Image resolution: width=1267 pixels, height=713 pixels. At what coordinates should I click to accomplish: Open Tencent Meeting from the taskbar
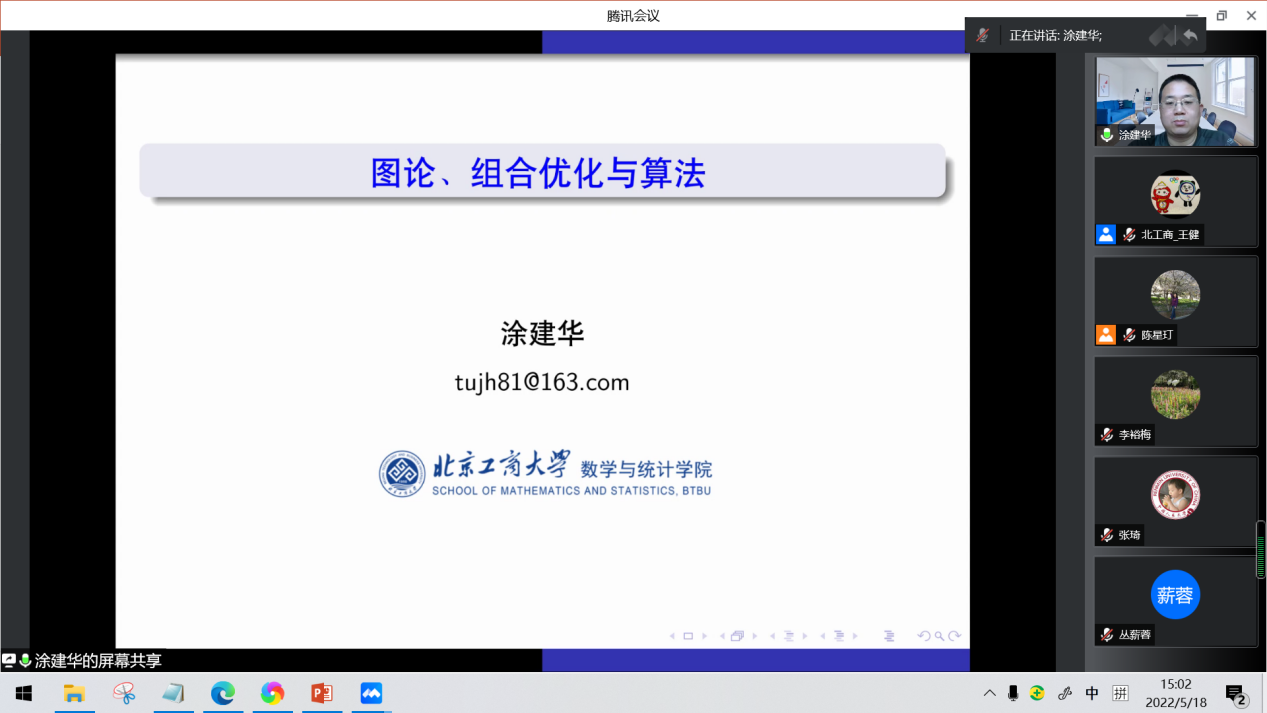(371, 693)
